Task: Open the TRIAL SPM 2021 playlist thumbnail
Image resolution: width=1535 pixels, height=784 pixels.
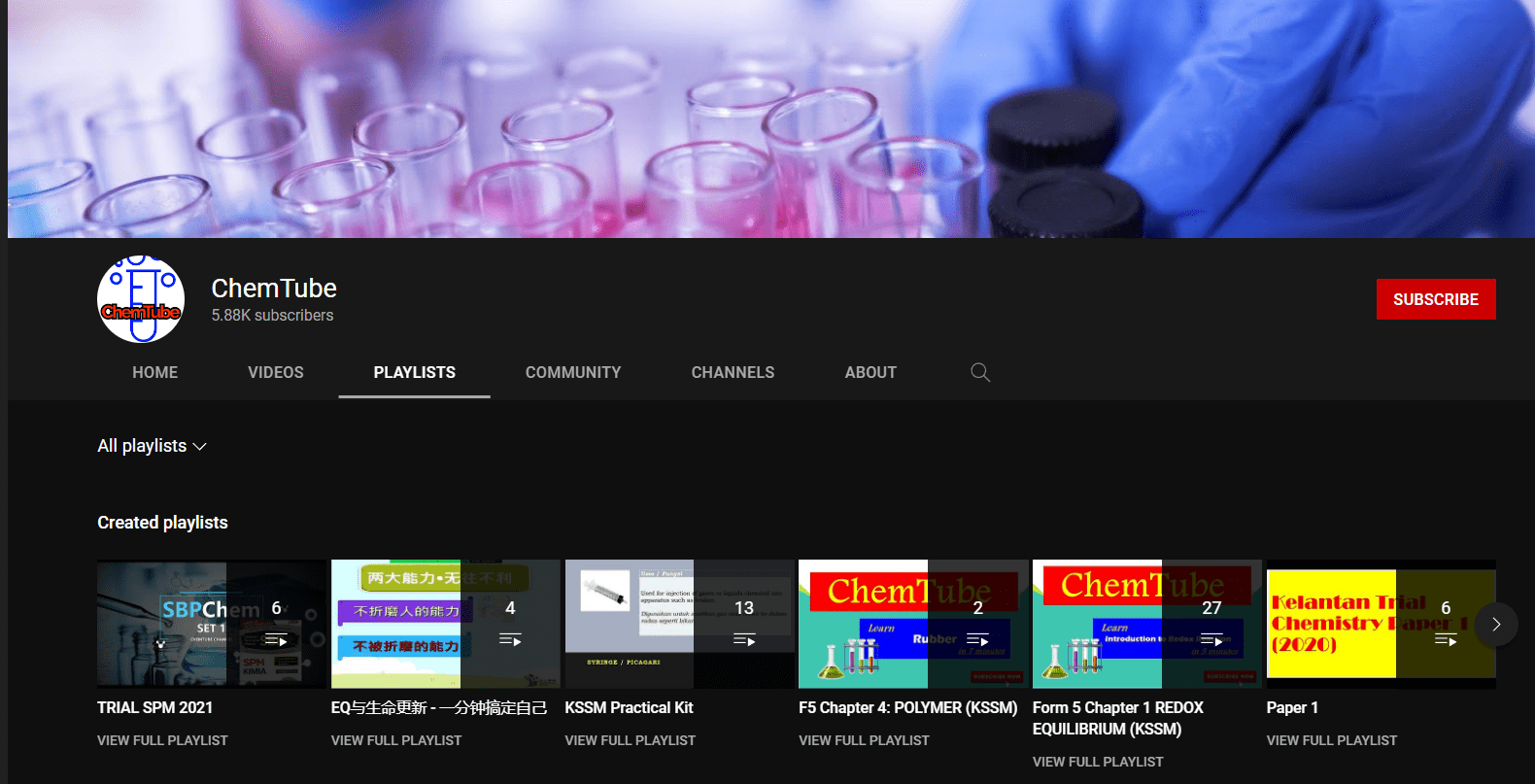Action: coord(212,624)
